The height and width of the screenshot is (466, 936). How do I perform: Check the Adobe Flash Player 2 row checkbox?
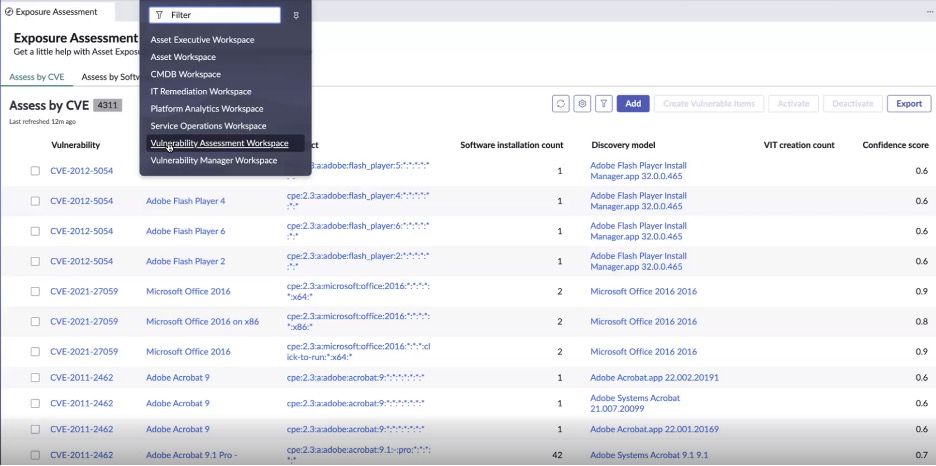coord(35,261)
